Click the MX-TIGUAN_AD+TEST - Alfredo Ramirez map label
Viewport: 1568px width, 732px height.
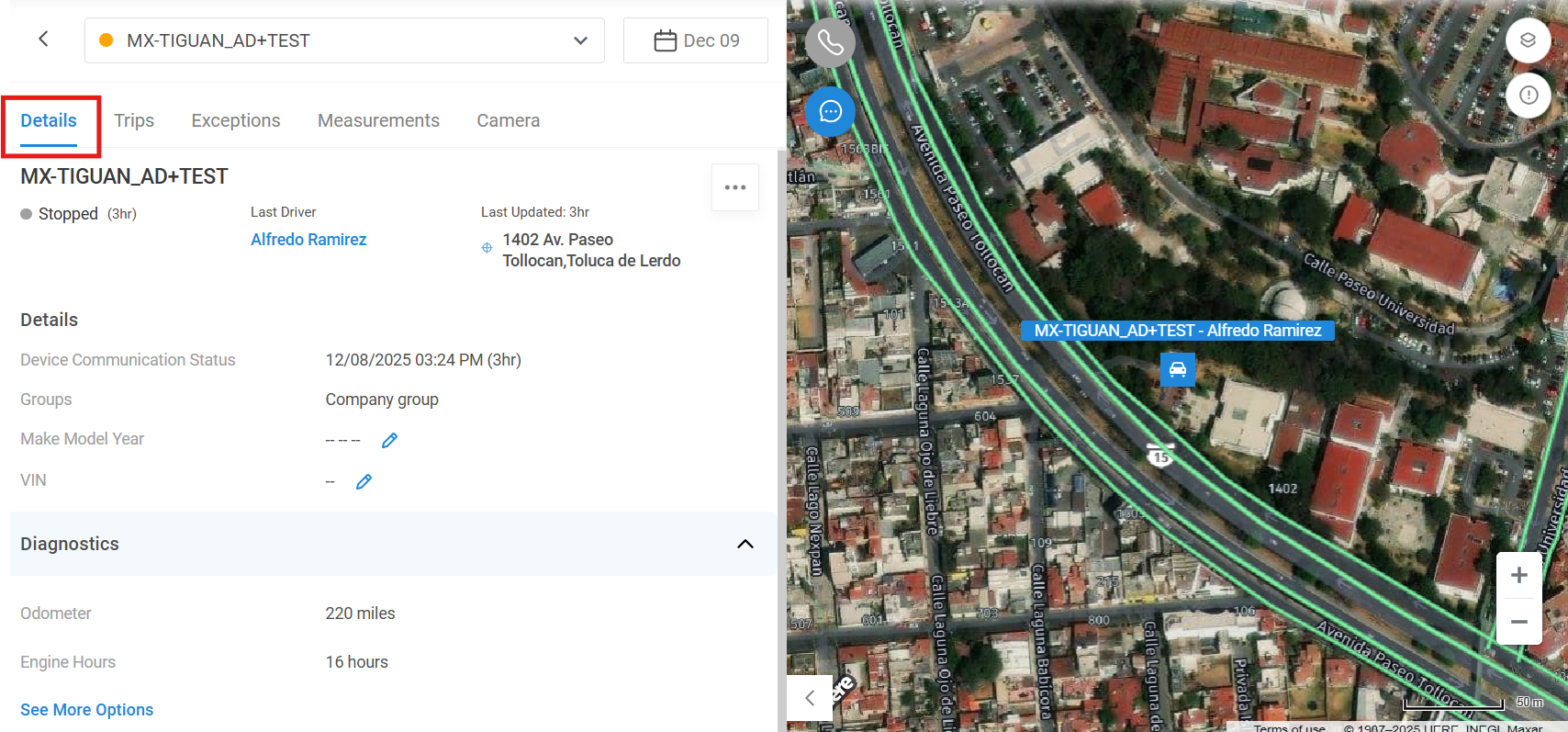[1178, 331]
